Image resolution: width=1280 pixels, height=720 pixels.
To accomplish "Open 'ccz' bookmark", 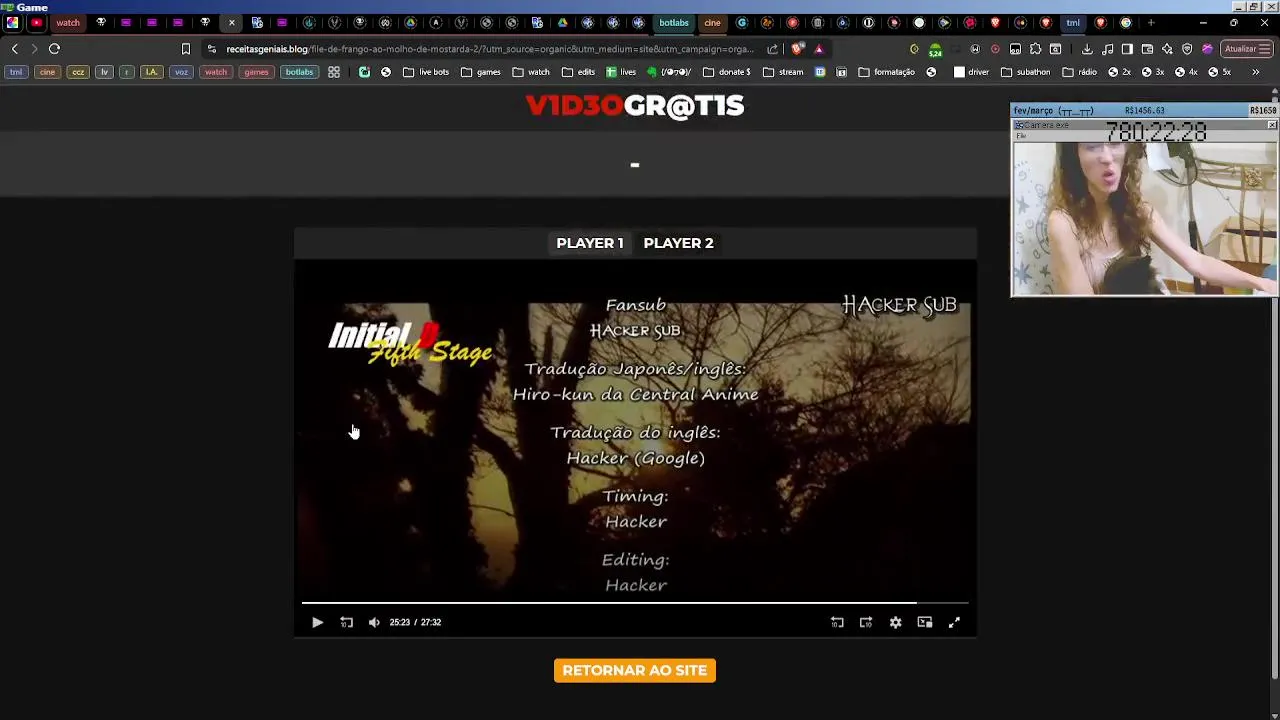I will pos(78,72).
